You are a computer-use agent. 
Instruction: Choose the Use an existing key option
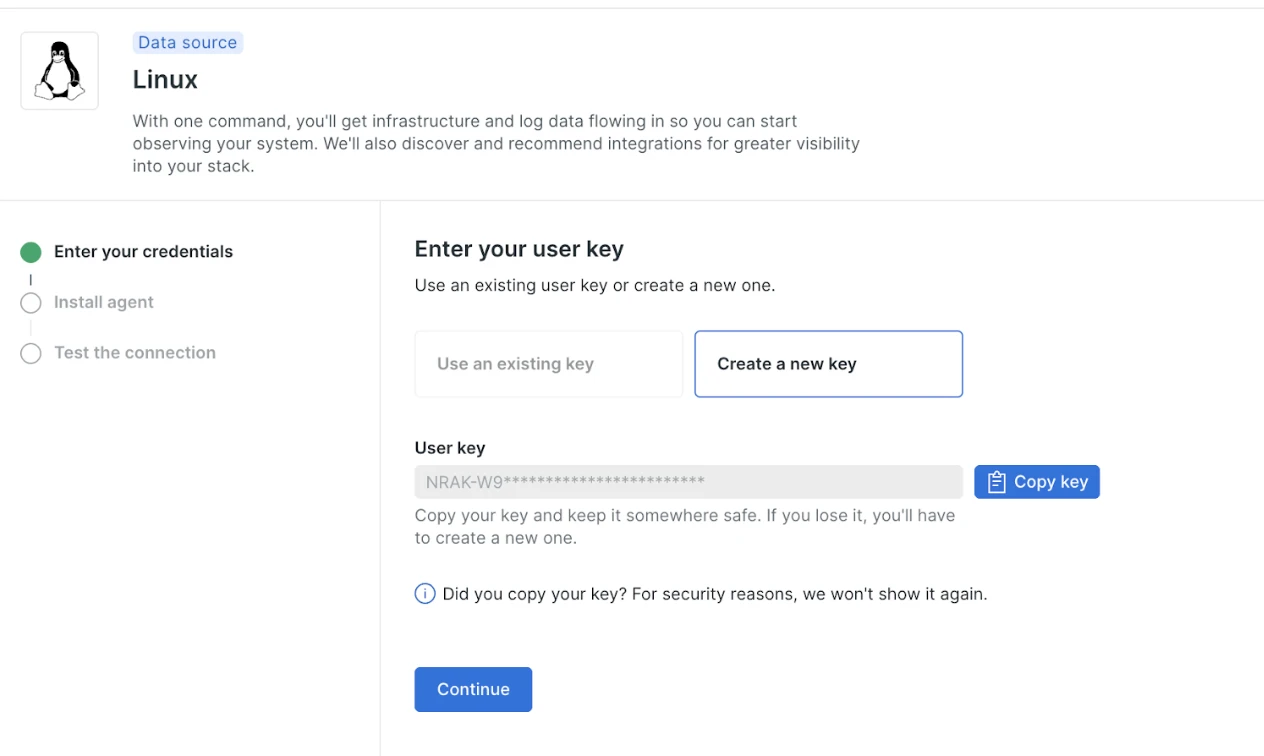(x=549, y=364)
